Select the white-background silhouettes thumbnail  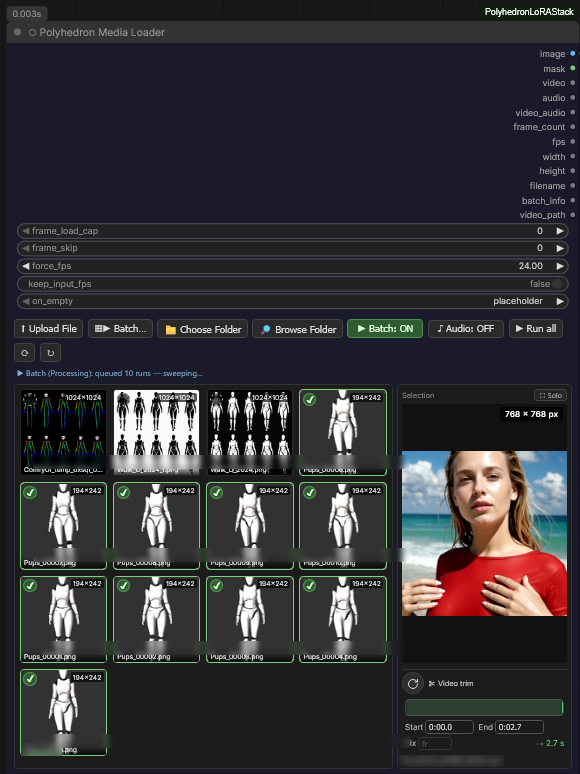(156, 432)
